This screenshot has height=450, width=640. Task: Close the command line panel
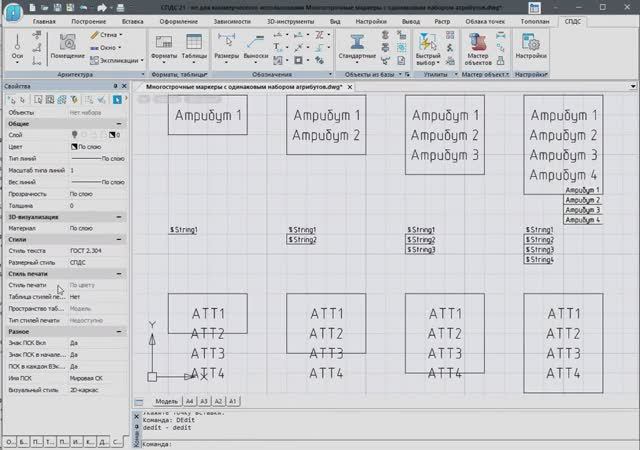click(137, 417)
